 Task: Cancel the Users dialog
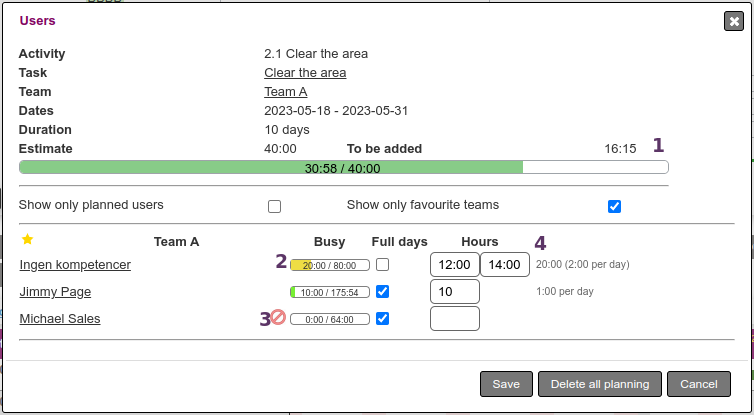(x=699, y=384)
